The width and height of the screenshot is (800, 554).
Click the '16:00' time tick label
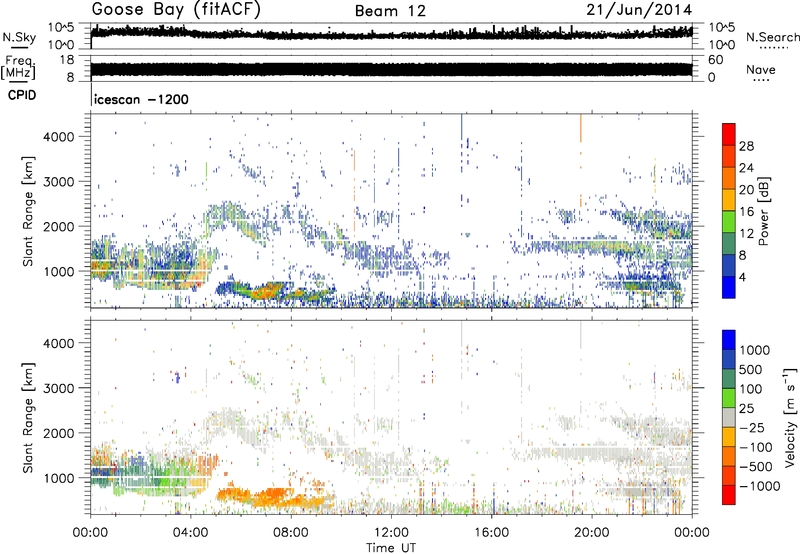[x=491, y=533]
